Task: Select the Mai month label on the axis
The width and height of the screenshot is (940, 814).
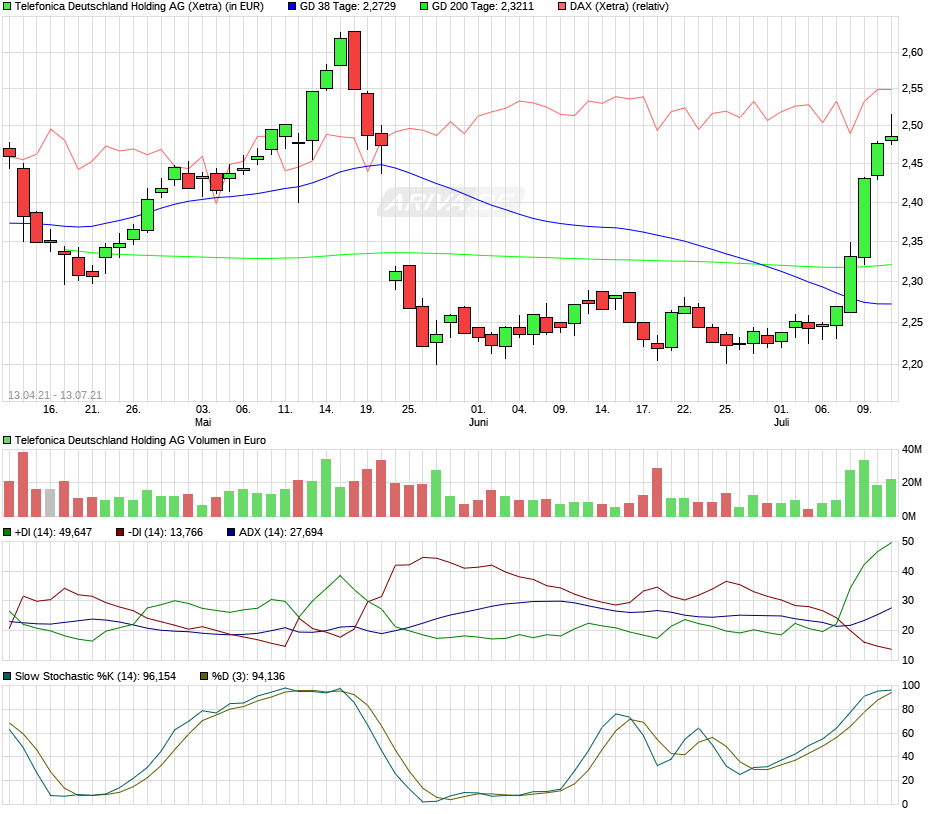Action: (203, 421)
